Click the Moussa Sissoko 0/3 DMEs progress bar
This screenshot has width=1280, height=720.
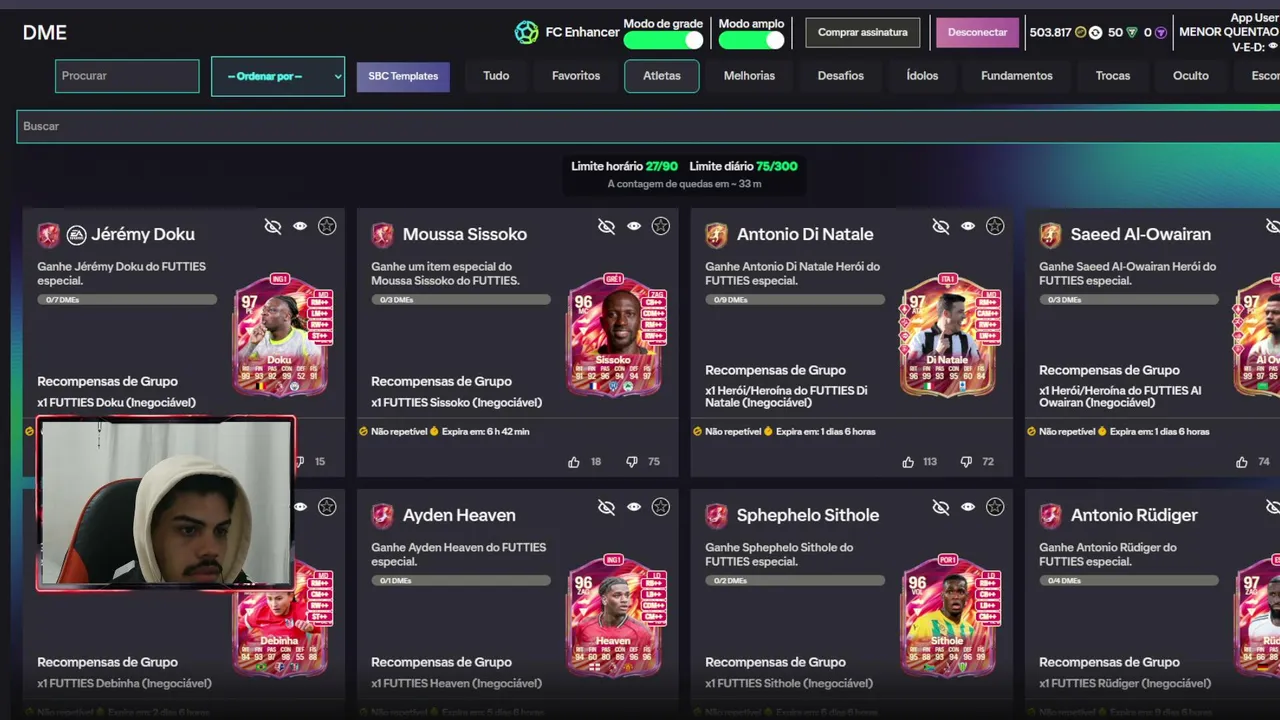point(461,299)
